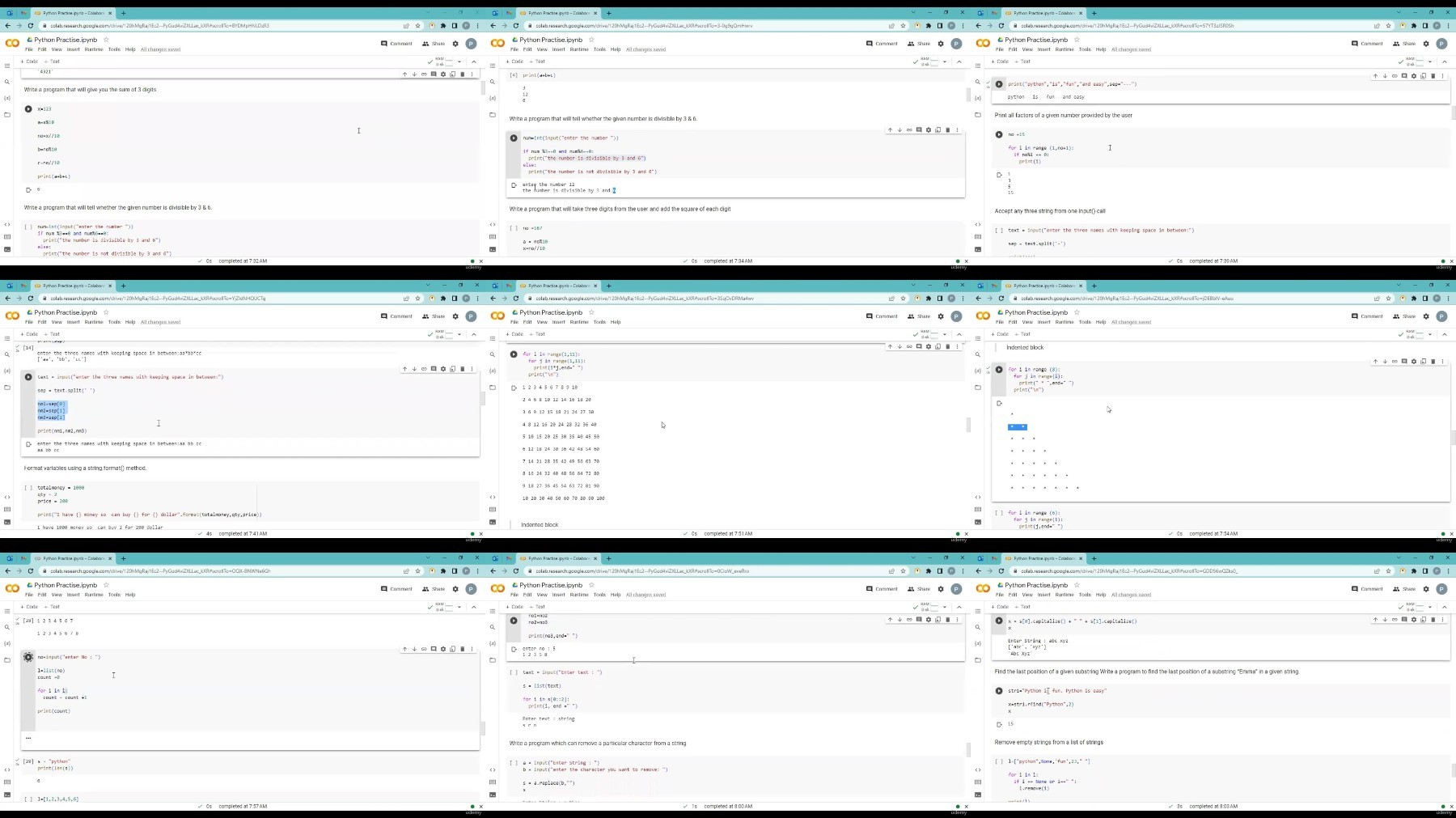Move cell down in the 7:34 AM window
This screenshot has height=818, width=1456.
click(899, 129)
